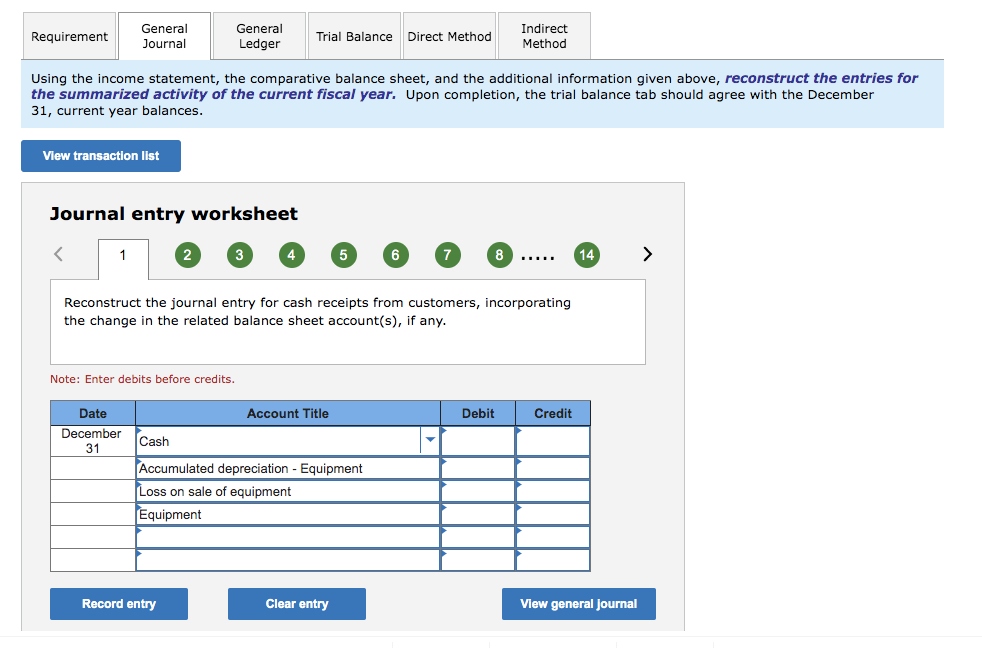Screen dimensions: 982x648
Task: Switch to the General Ledger tab
Action: pos(259,36)
